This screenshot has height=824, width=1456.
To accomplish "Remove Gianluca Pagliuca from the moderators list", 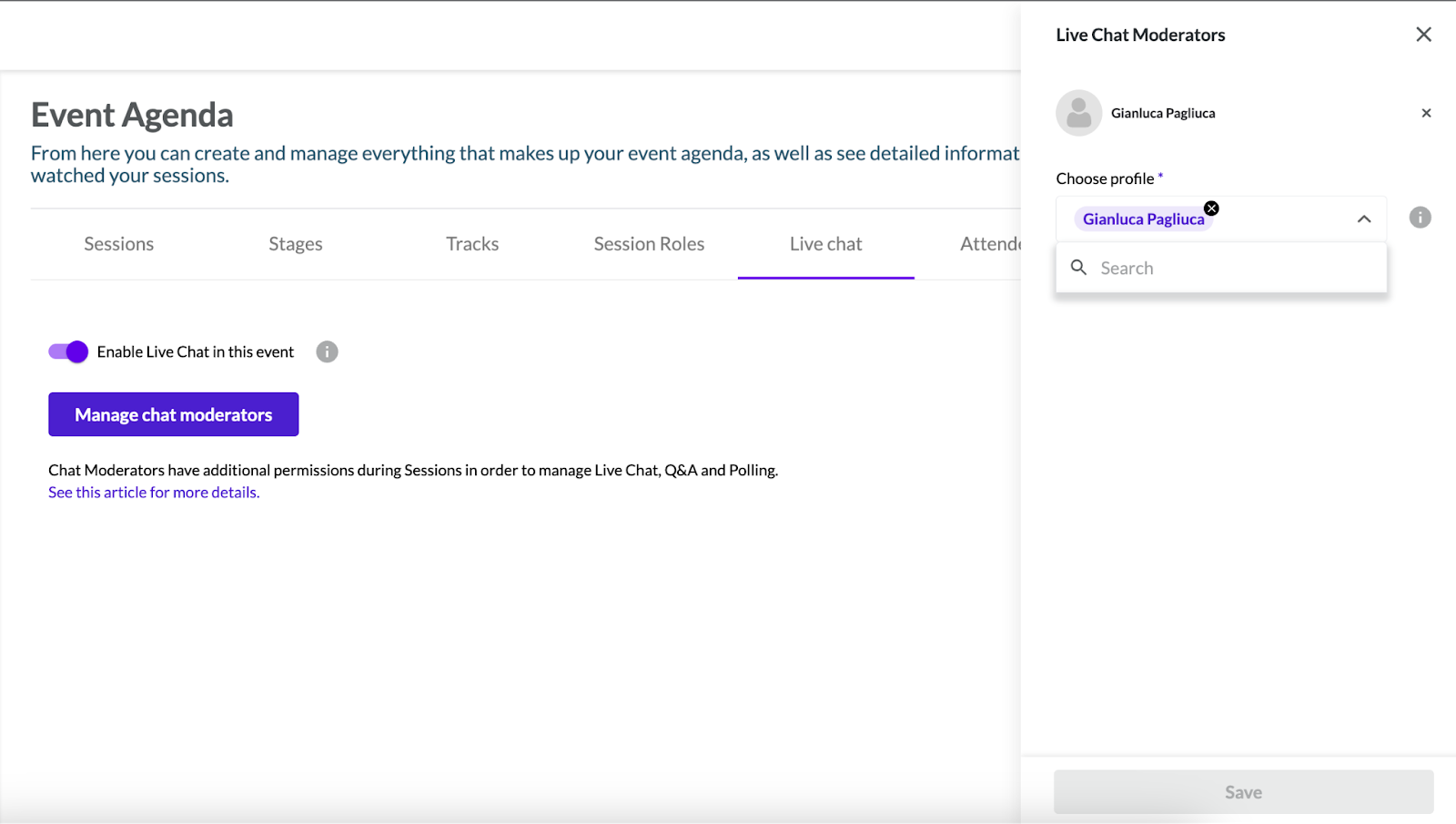I will tap(1424, 112).
